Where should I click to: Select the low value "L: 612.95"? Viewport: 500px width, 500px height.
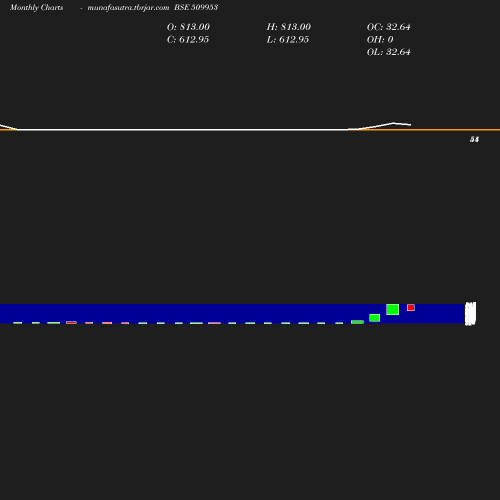pos(288,40)
